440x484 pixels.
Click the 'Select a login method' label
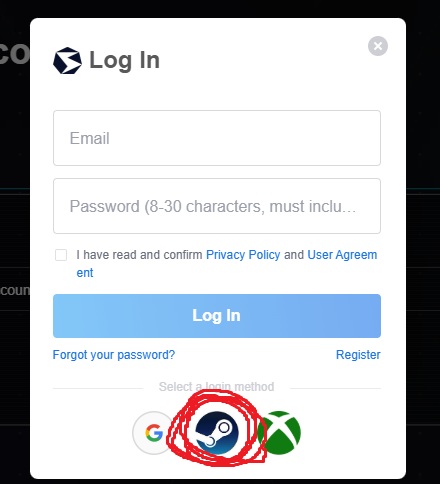216,387
